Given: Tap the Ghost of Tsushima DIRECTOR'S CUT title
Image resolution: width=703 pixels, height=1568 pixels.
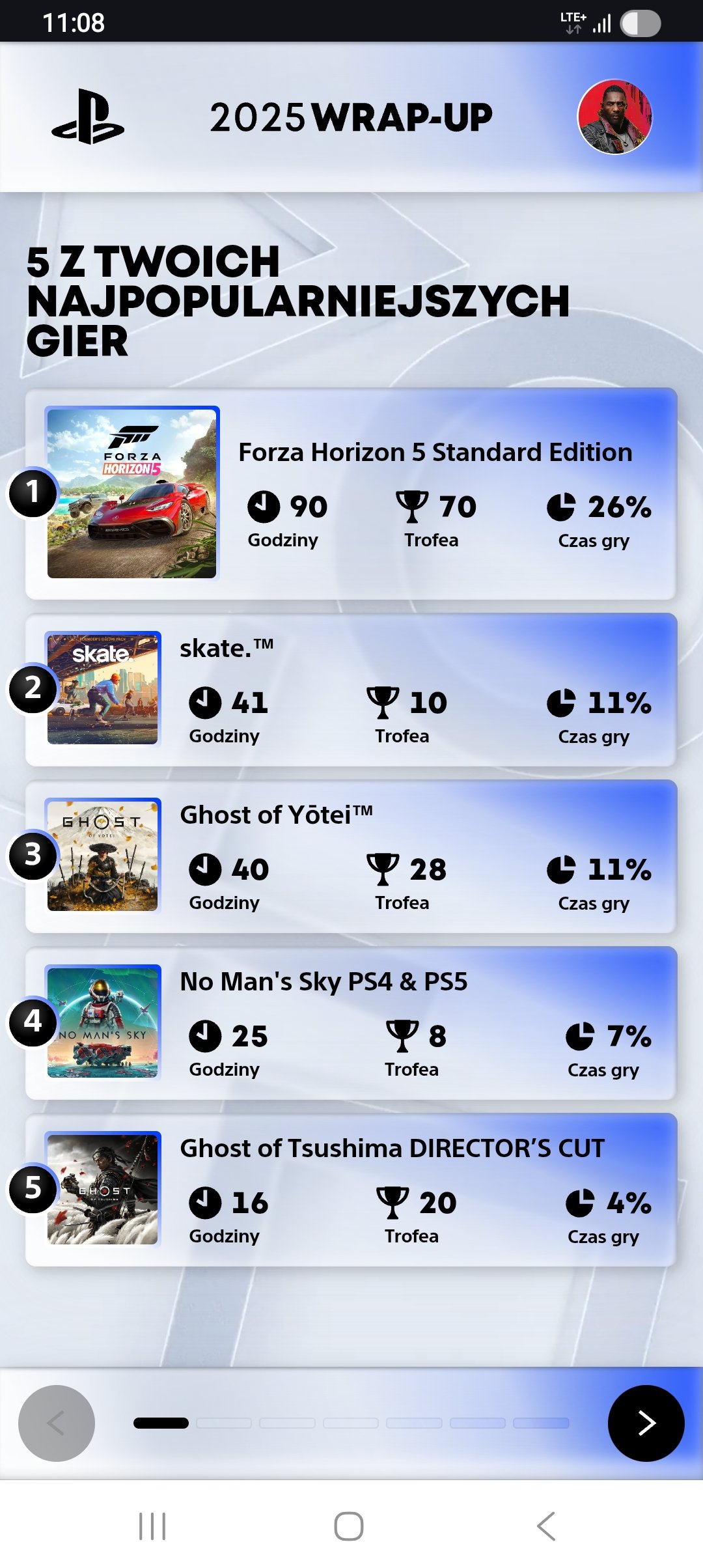Looking at the screenshot, I should [392, 1149].
